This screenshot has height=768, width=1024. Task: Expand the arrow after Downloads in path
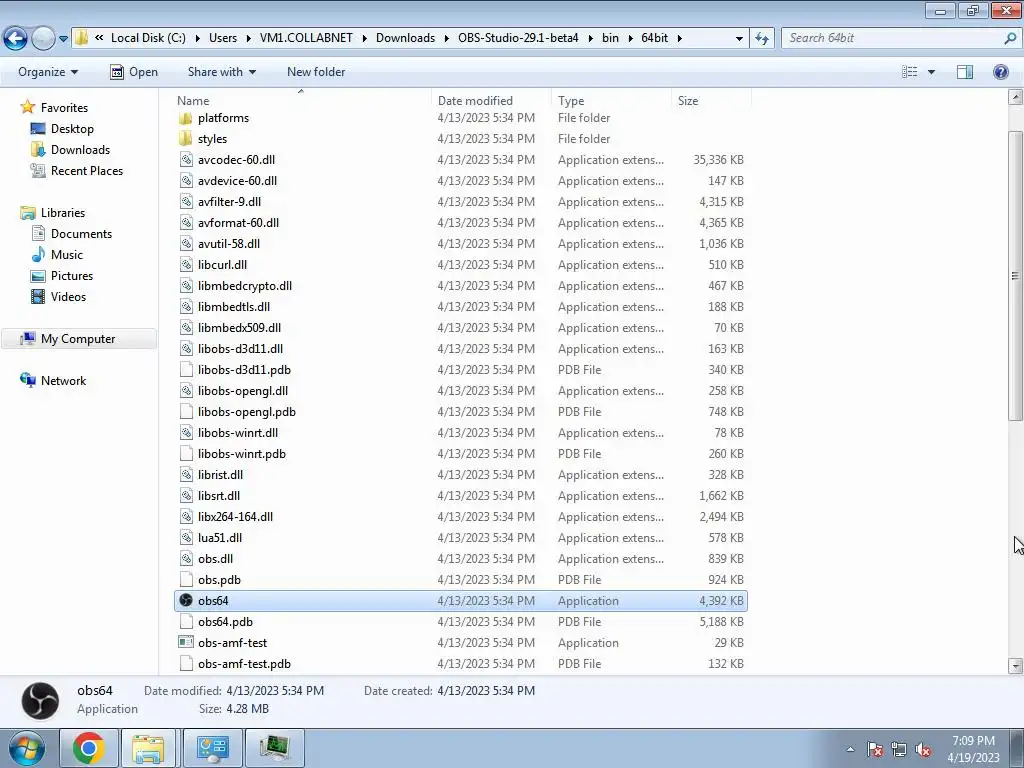pyautogui.click(x=447, y=38)
